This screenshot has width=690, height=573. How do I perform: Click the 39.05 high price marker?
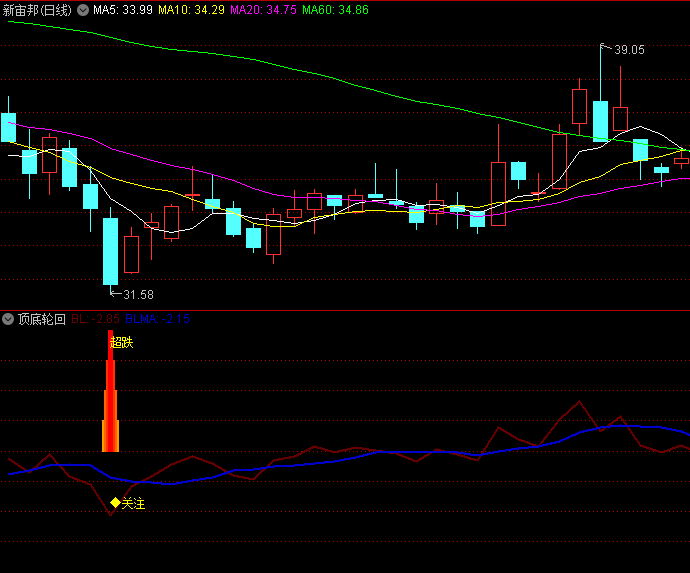click(x=629, y=50)
